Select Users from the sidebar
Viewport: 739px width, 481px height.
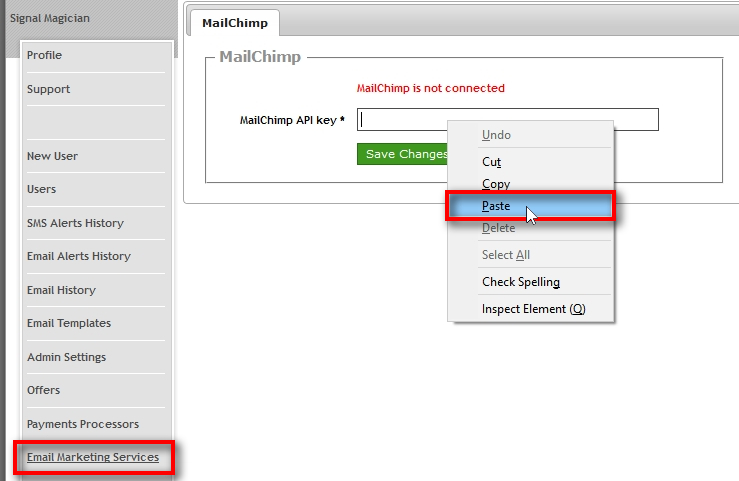(x=41, y=189)
